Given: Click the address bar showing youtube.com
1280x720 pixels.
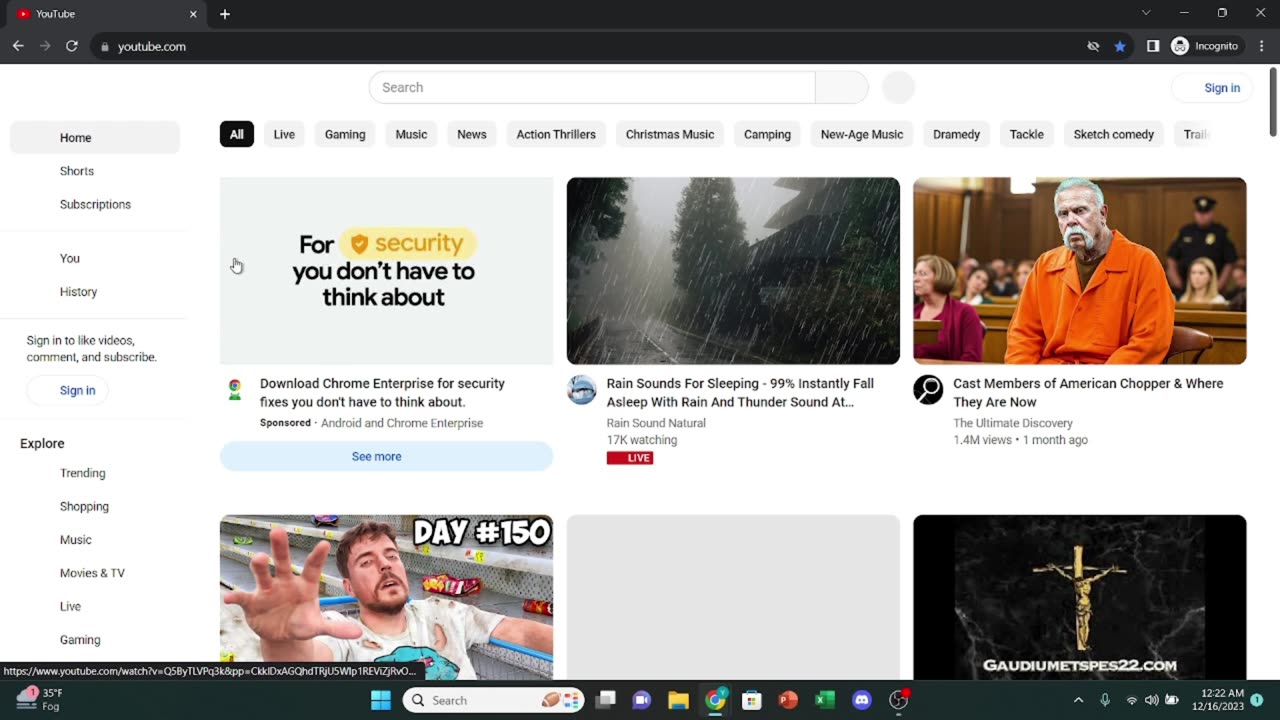Looking at the screenshot, I should [x=588, y=46].
